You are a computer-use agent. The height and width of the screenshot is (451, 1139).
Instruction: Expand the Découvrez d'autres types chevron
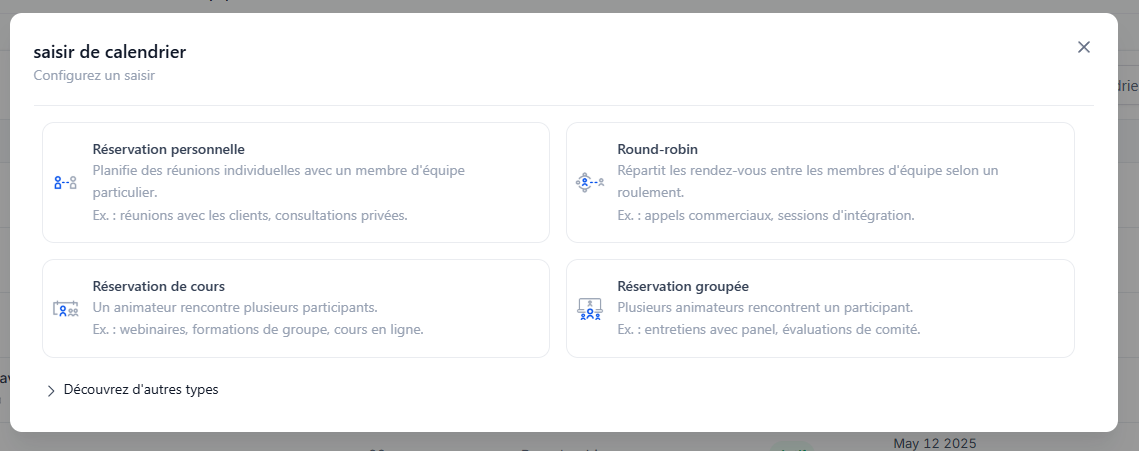(51, 391)
